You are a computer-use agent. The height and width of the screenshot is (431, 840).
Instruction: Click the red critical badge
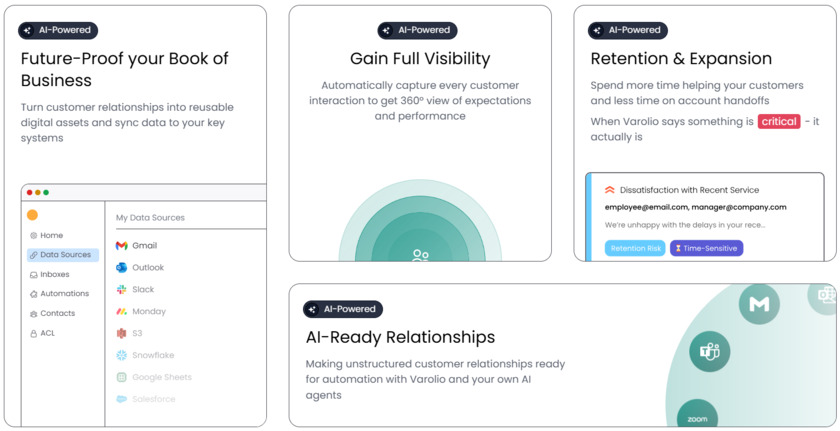(778, 121)
